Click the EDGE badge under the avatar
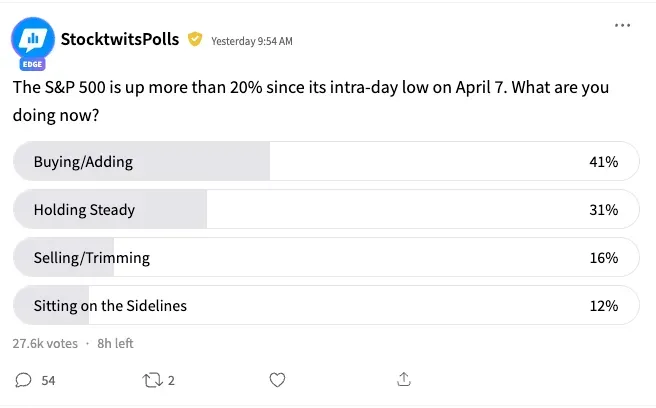Screen dimensions: 656x408 32,64
